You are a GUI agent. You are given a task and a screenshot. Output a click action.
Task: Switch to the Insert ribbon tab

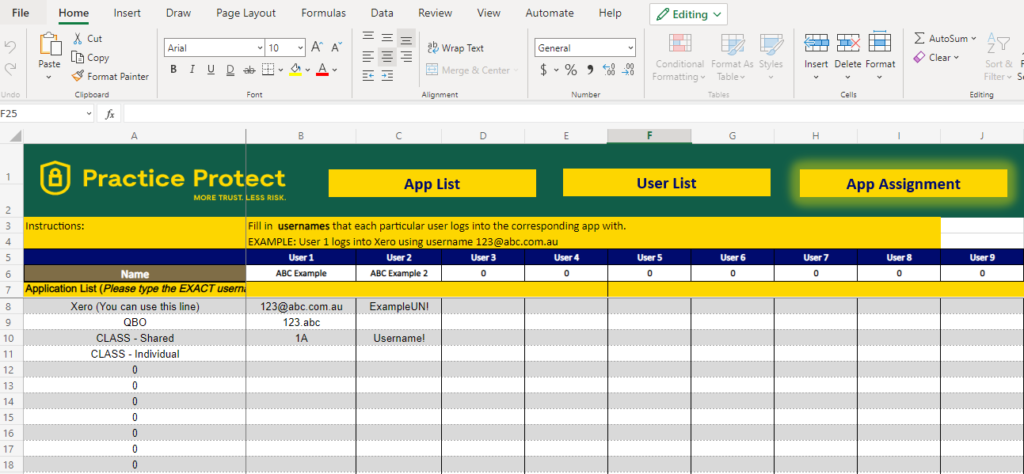(x=127, y=13)
